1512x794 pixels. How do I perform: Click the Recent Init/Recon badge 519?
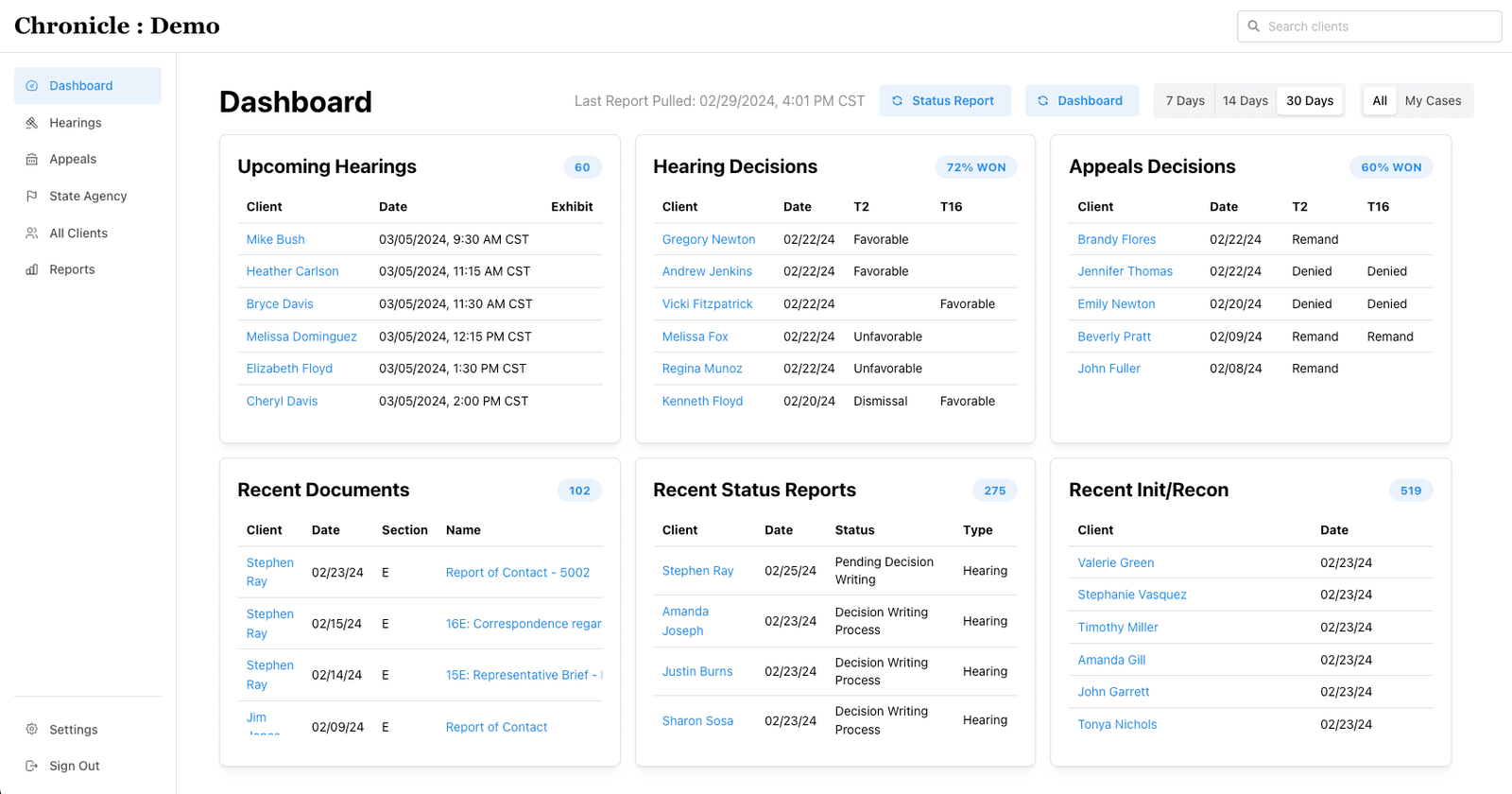[x=1411, y=491]
